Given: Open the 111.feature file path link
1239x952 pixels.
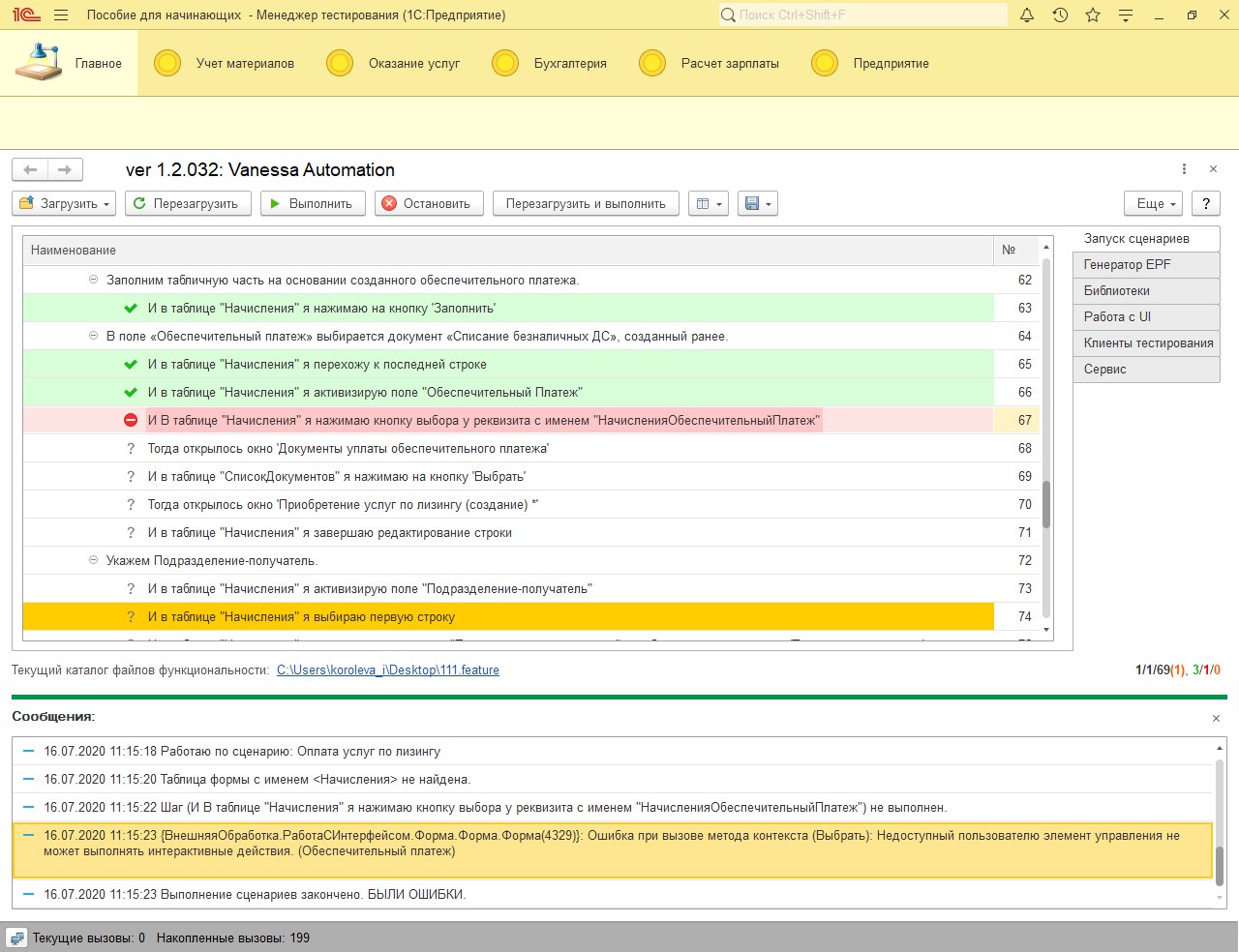Looking at the screenshot, I should [388, 669].
